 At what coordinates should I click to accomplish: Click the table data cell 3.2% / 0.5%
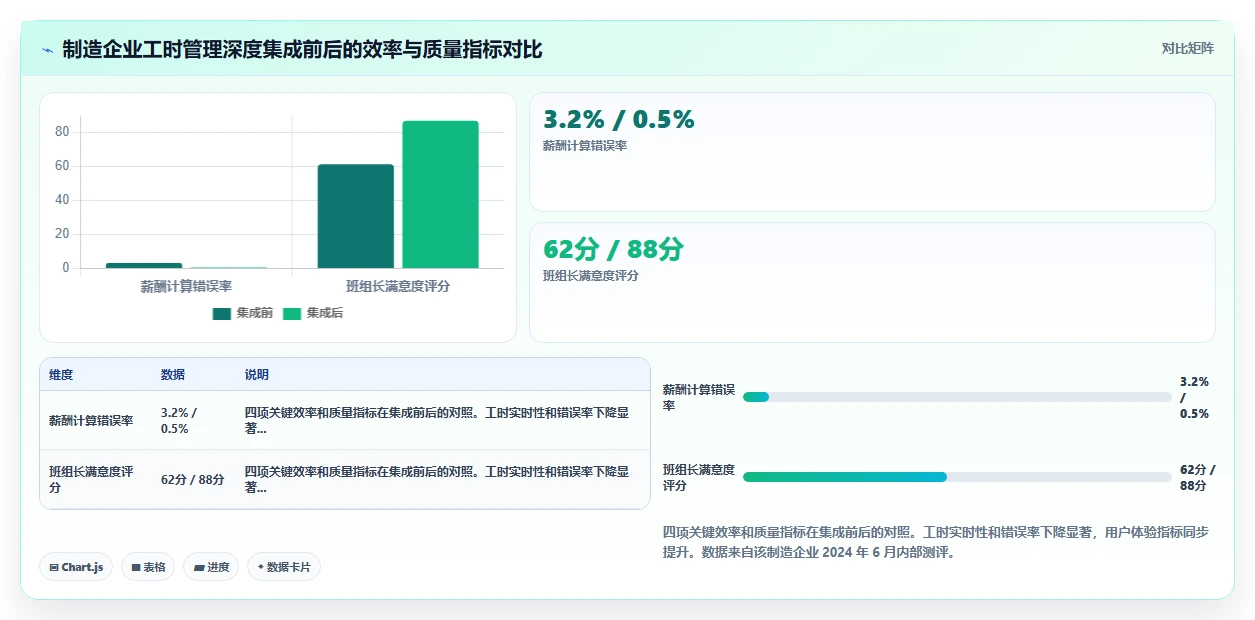coord(195,420)
